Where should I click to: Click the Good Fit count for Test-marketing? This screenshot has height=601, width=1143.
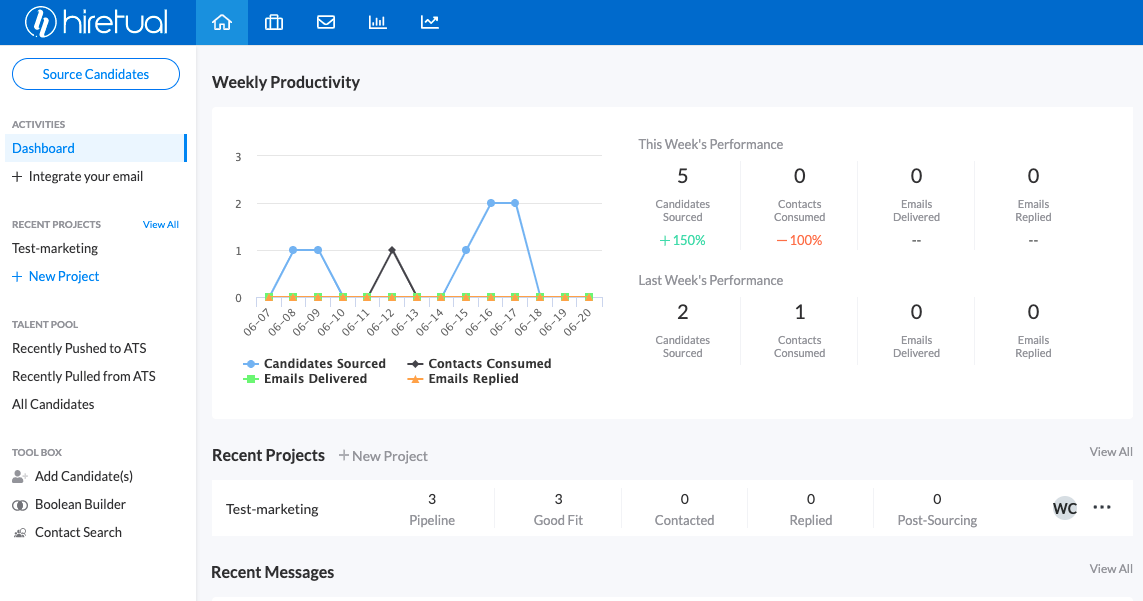tap(558, 499)
